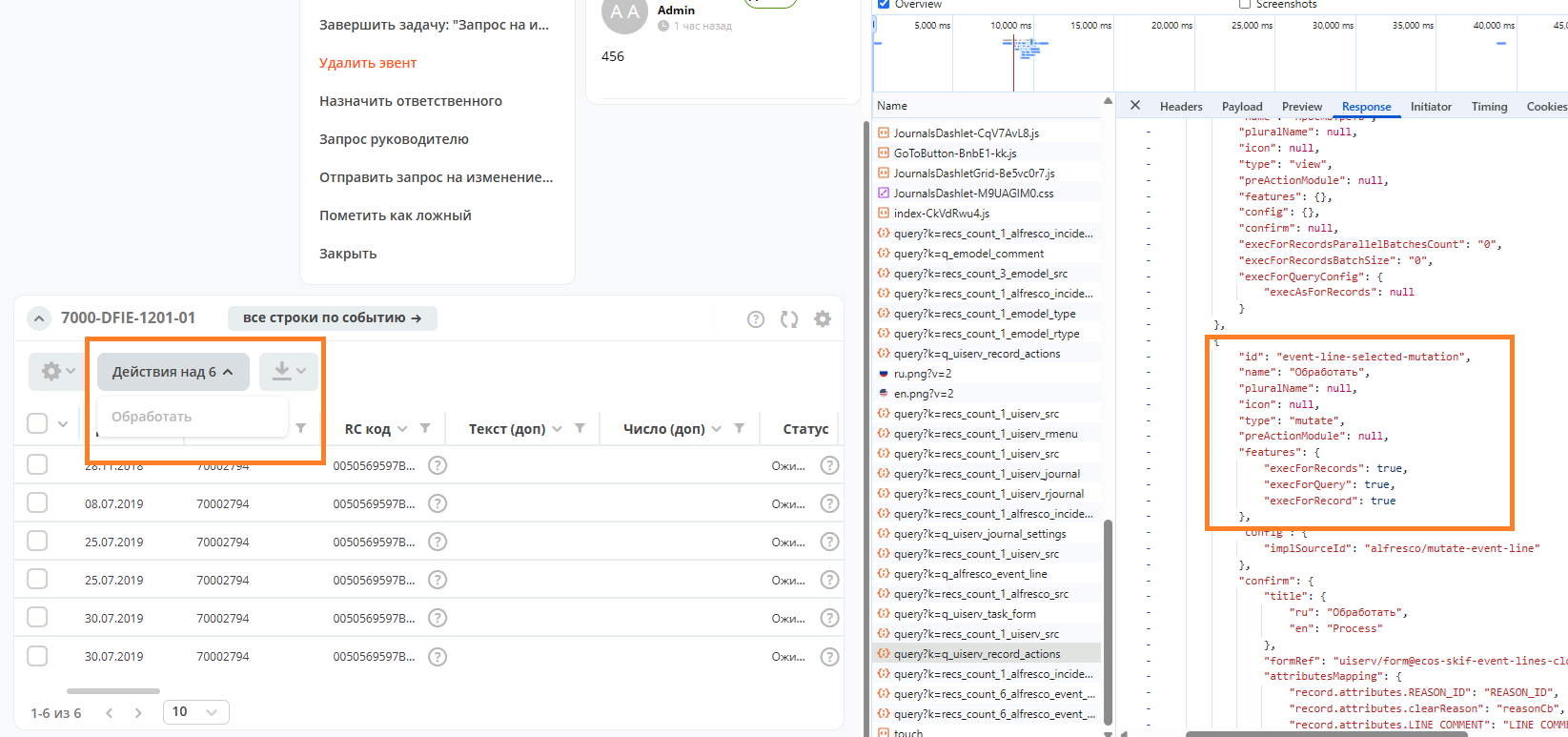Select the en.png?v=2 network request

(923, 394)
